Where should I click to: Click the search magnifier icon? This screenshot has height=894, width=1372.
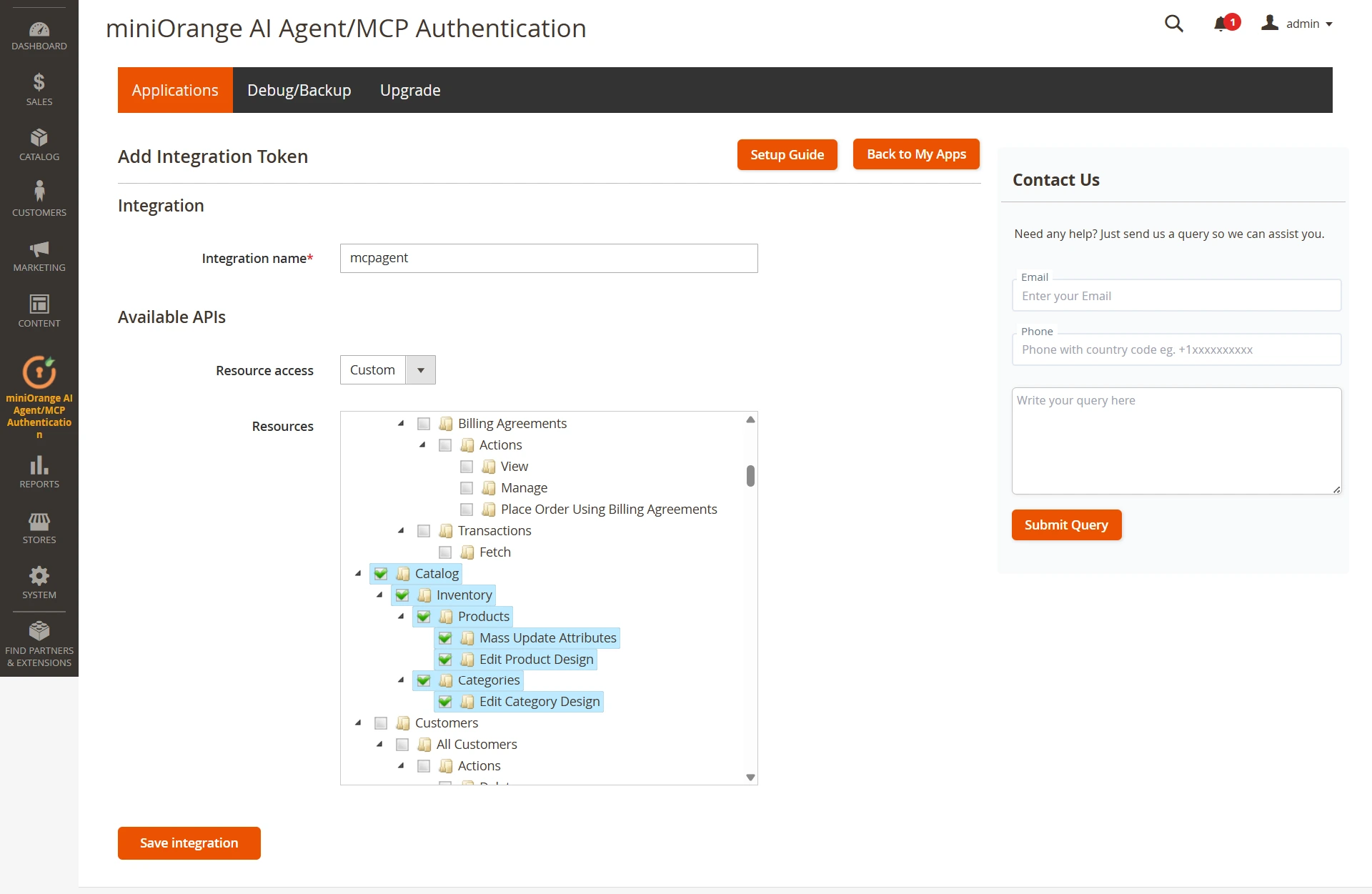(x=1174, y=24)
